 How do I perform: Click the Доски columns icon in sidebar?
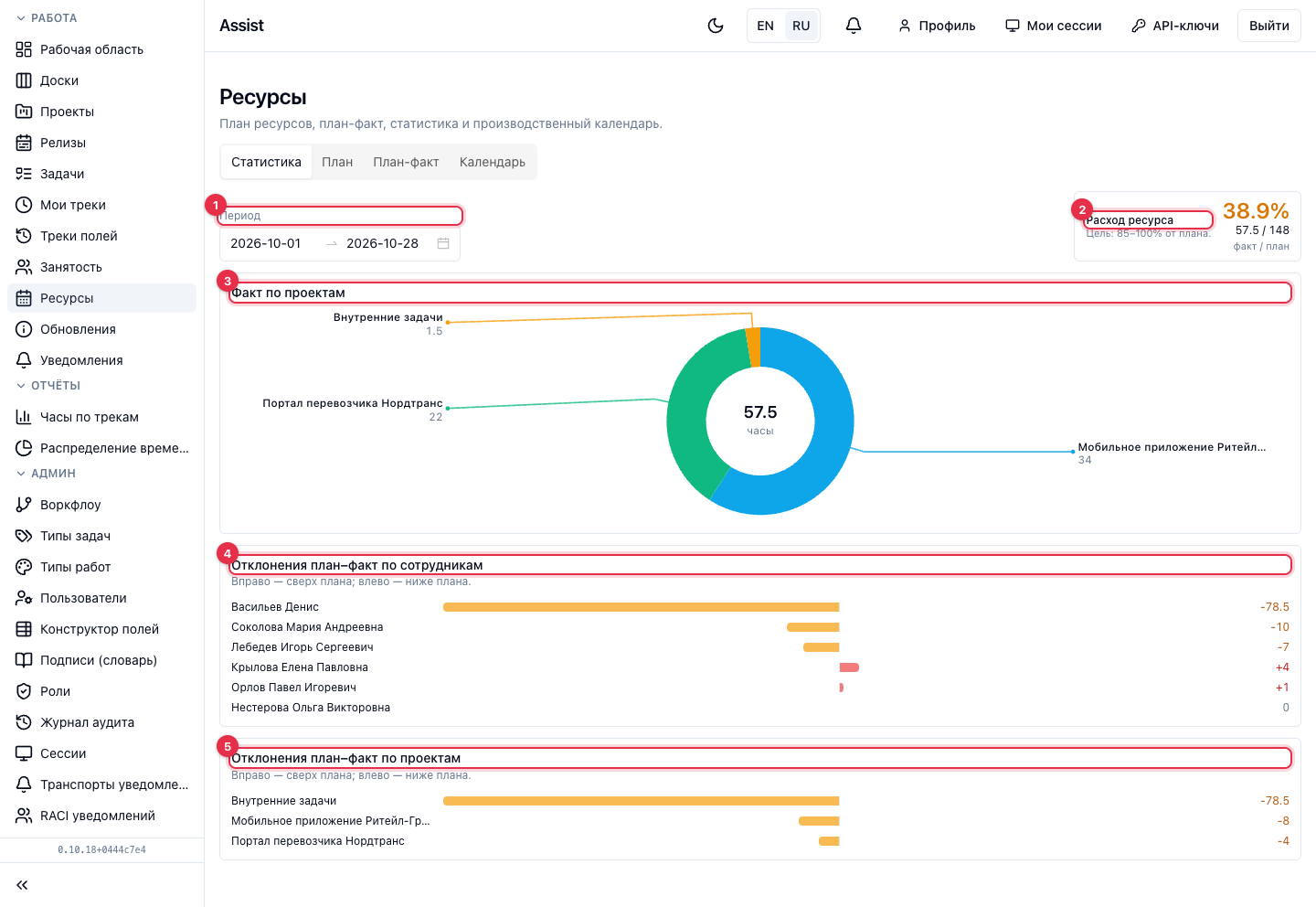click(x=24, y=80)
